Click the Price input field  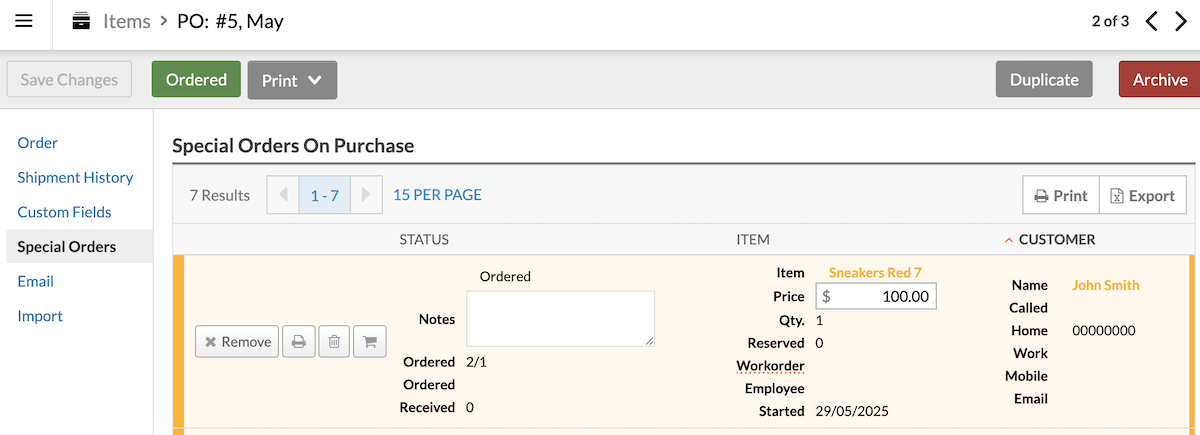point(877,297)
